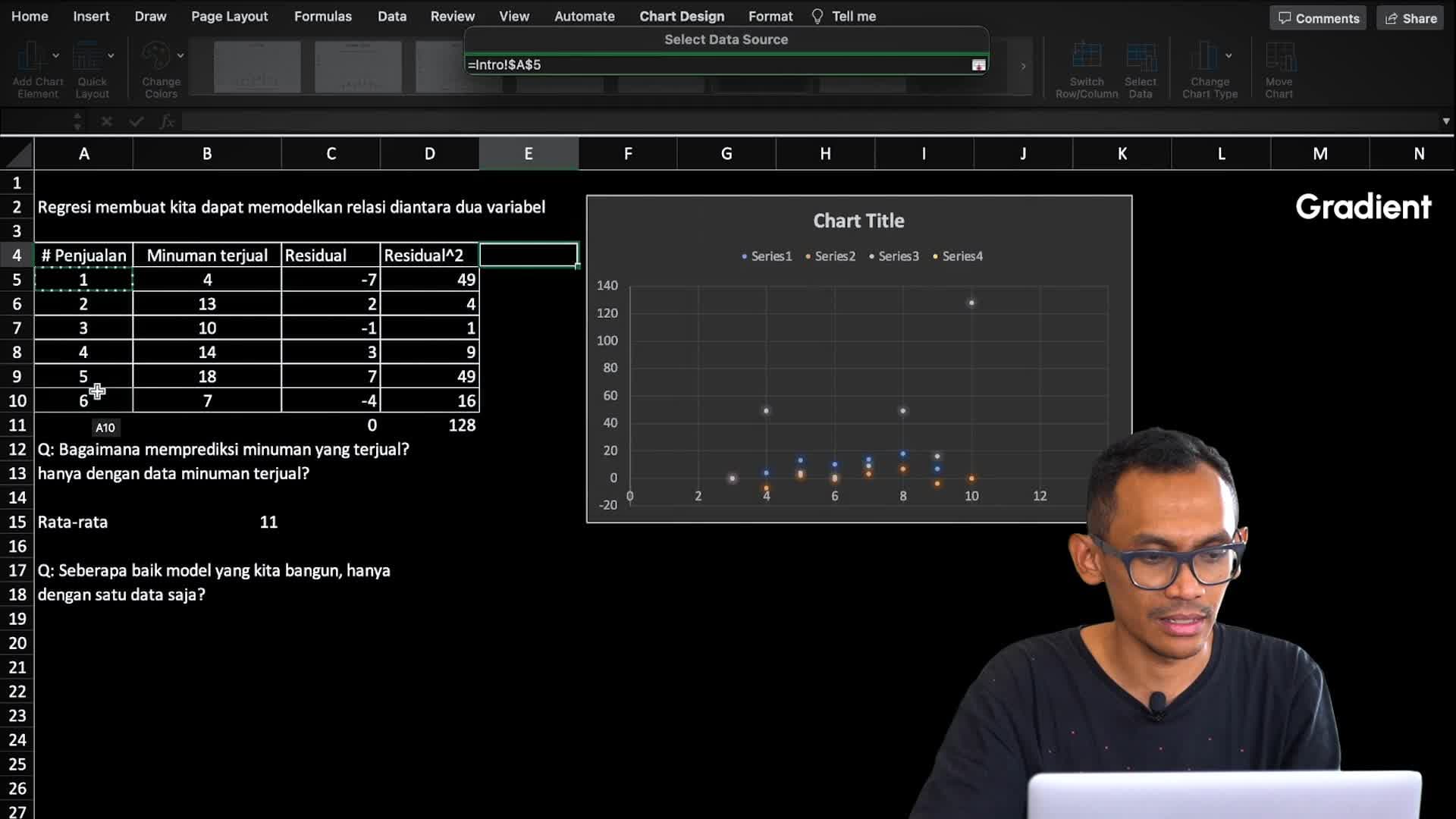1456x819 pixels.
Task: Click the cancel X button
Action: [106, 122]
